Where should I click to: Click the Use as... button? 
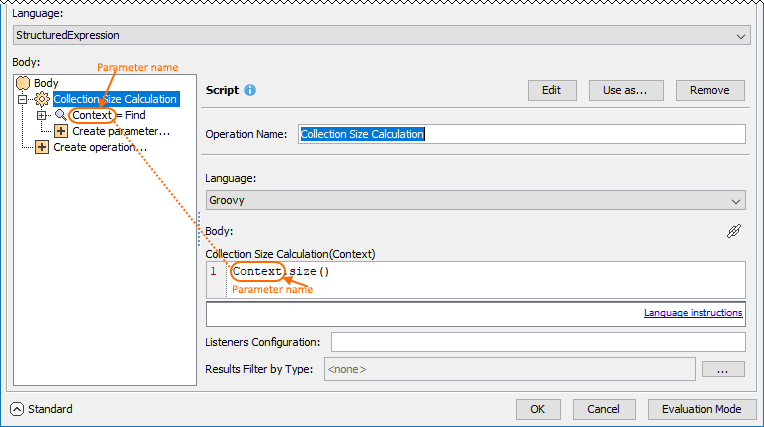coord(626,91)
